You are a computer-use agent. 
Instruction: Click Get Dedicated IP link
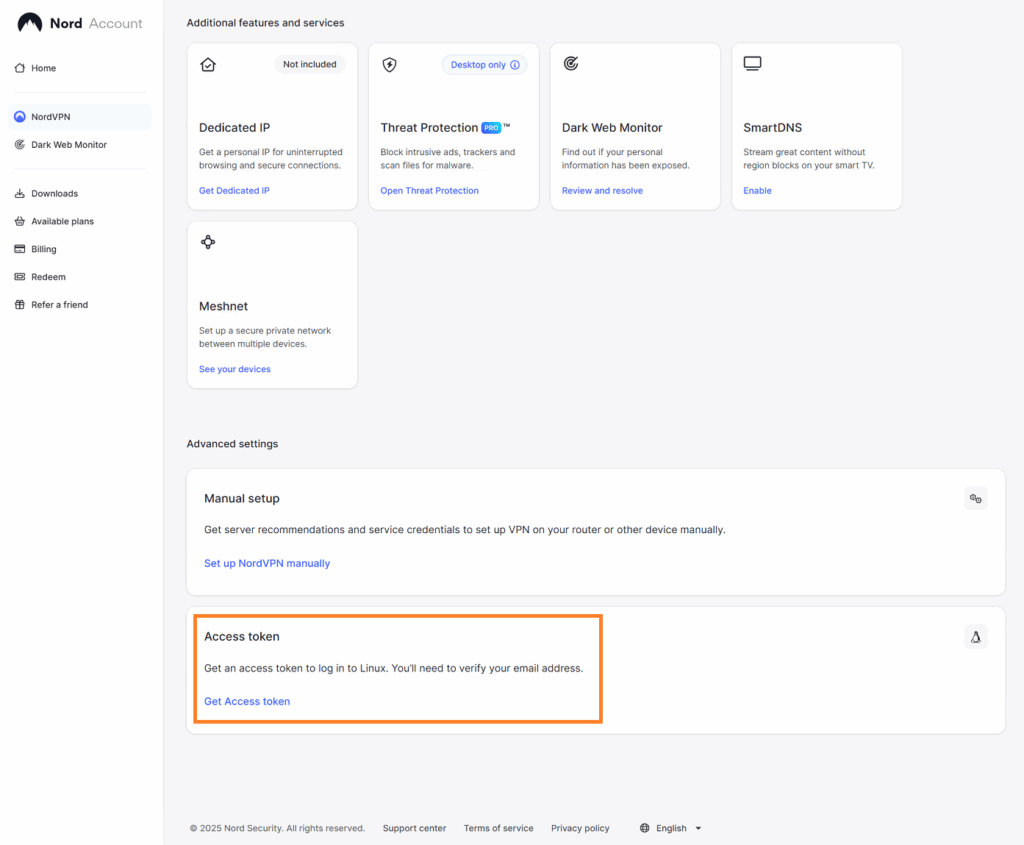(x=234, y=190)
